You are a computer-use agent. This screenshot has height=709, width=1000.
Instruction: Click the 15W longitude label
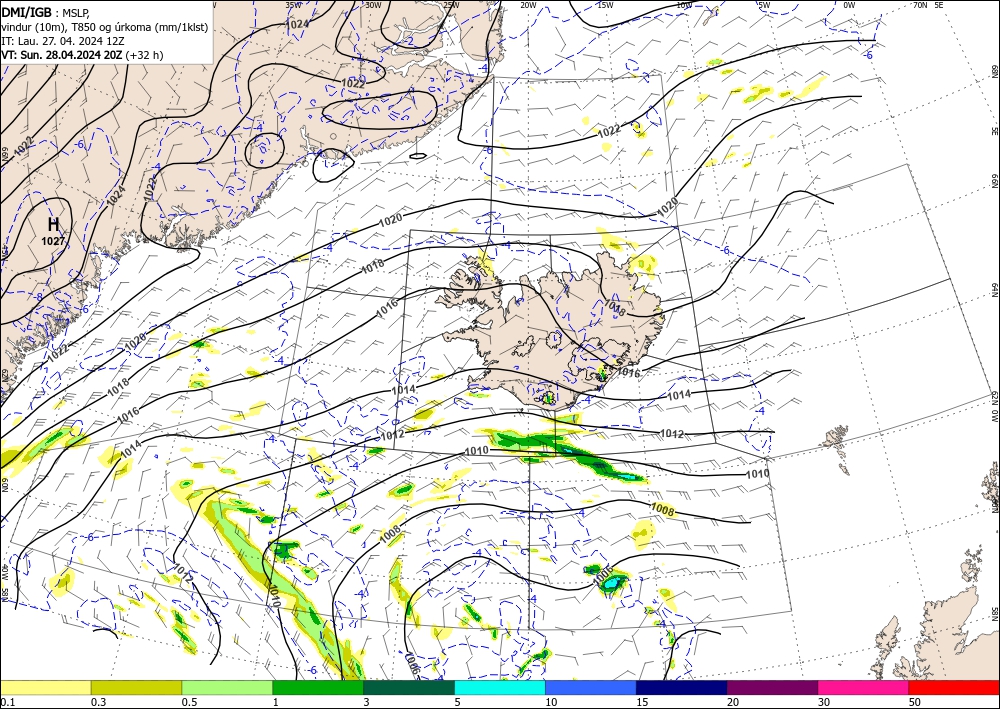pyautogui.click(x=606, y=5)
